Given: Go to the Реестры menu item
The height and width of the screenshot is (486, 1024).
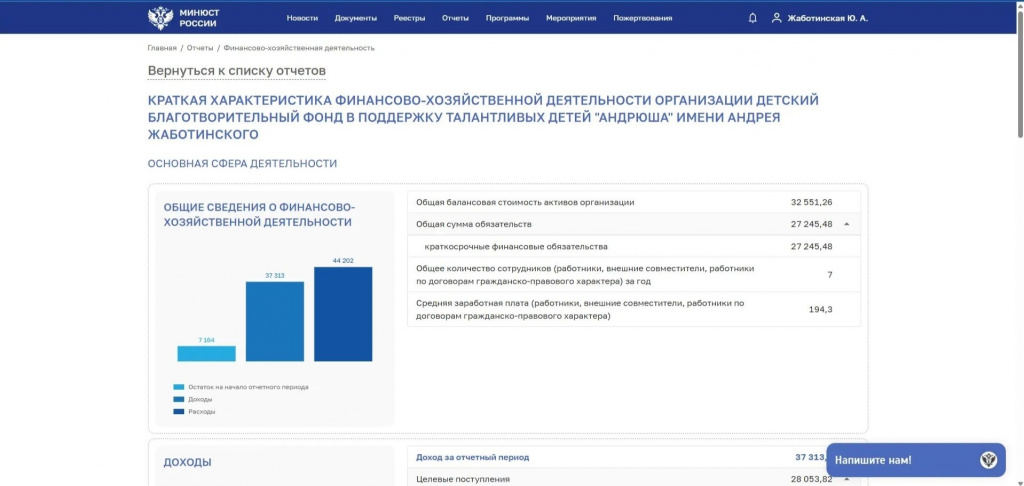Looking at the screenshot, I should click(409, 18).
